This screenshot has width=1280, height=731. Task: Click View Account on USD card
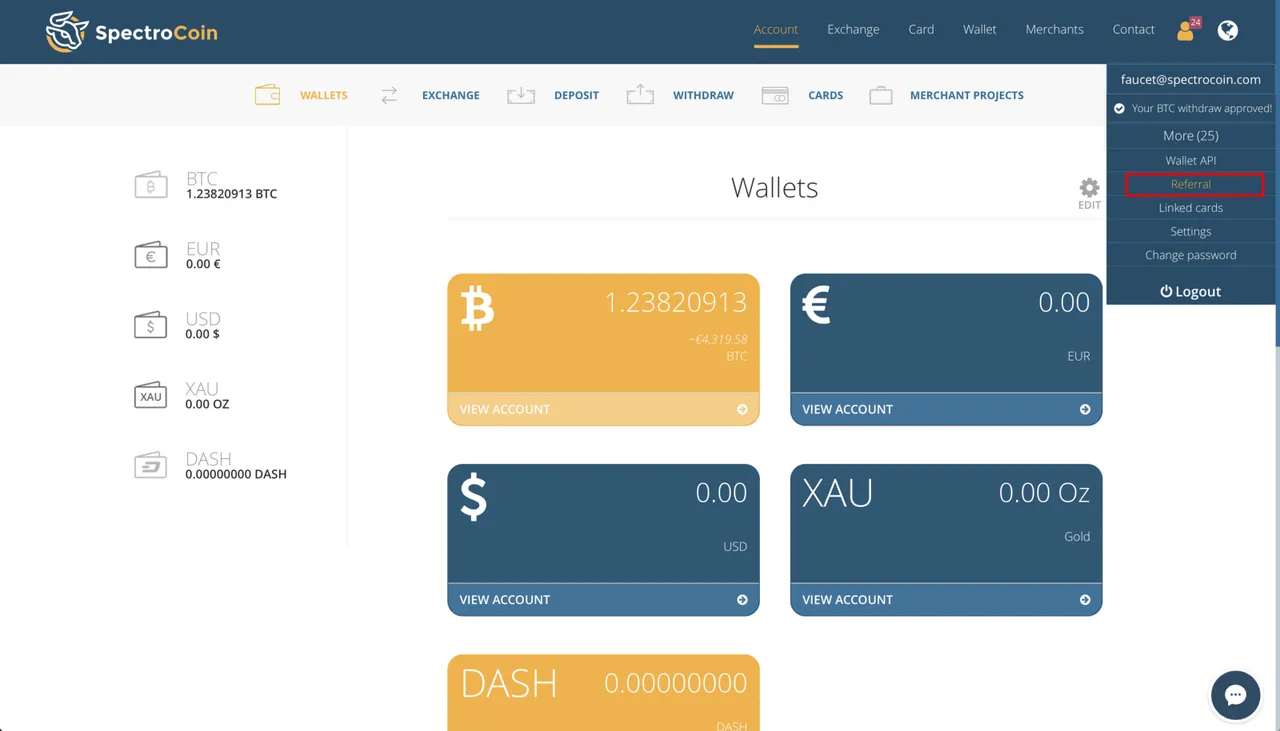click(x=603, y=600)
